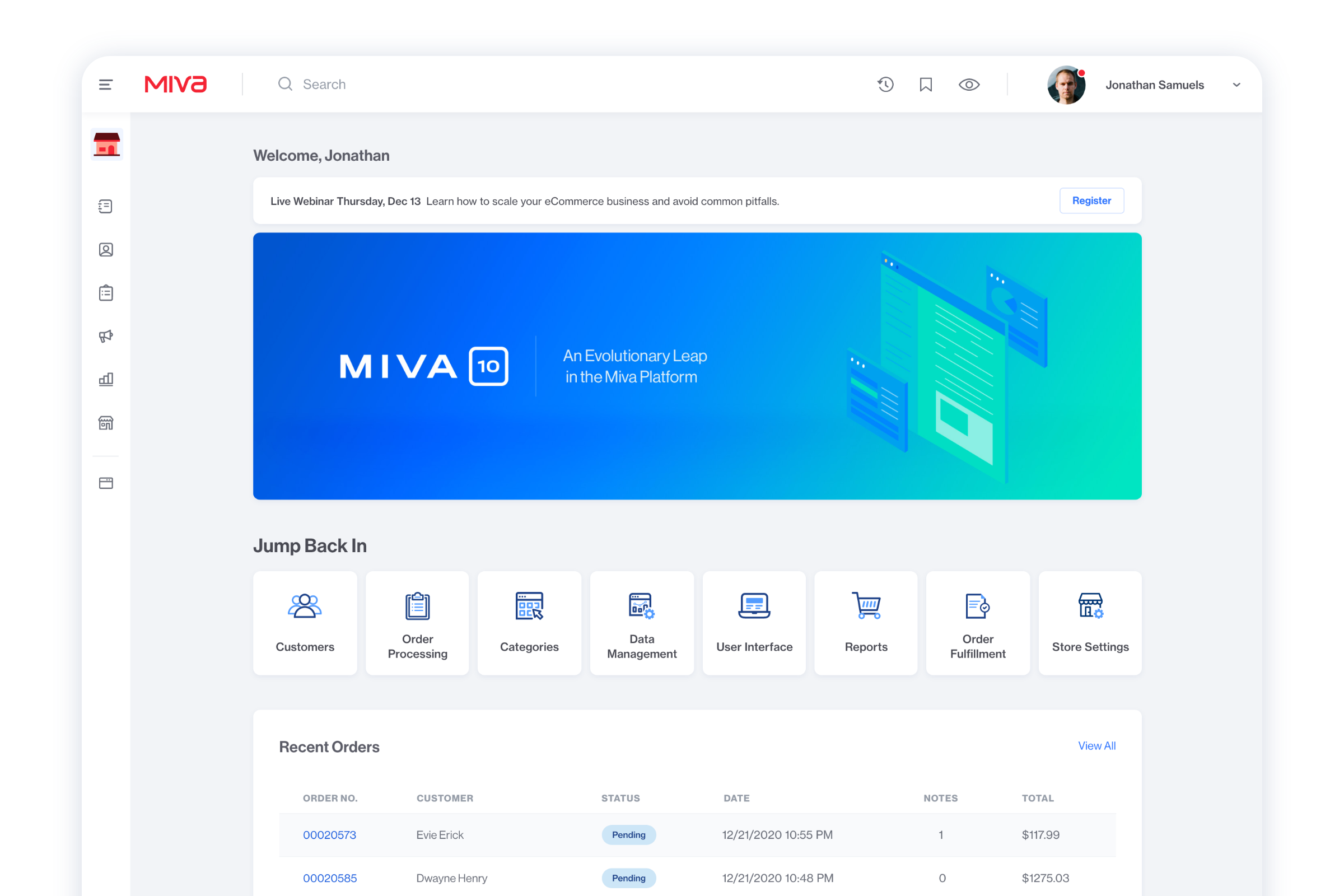Click the history clock icon in top bar
This screenshot has width=1344, height=896.
coord(885,84)
